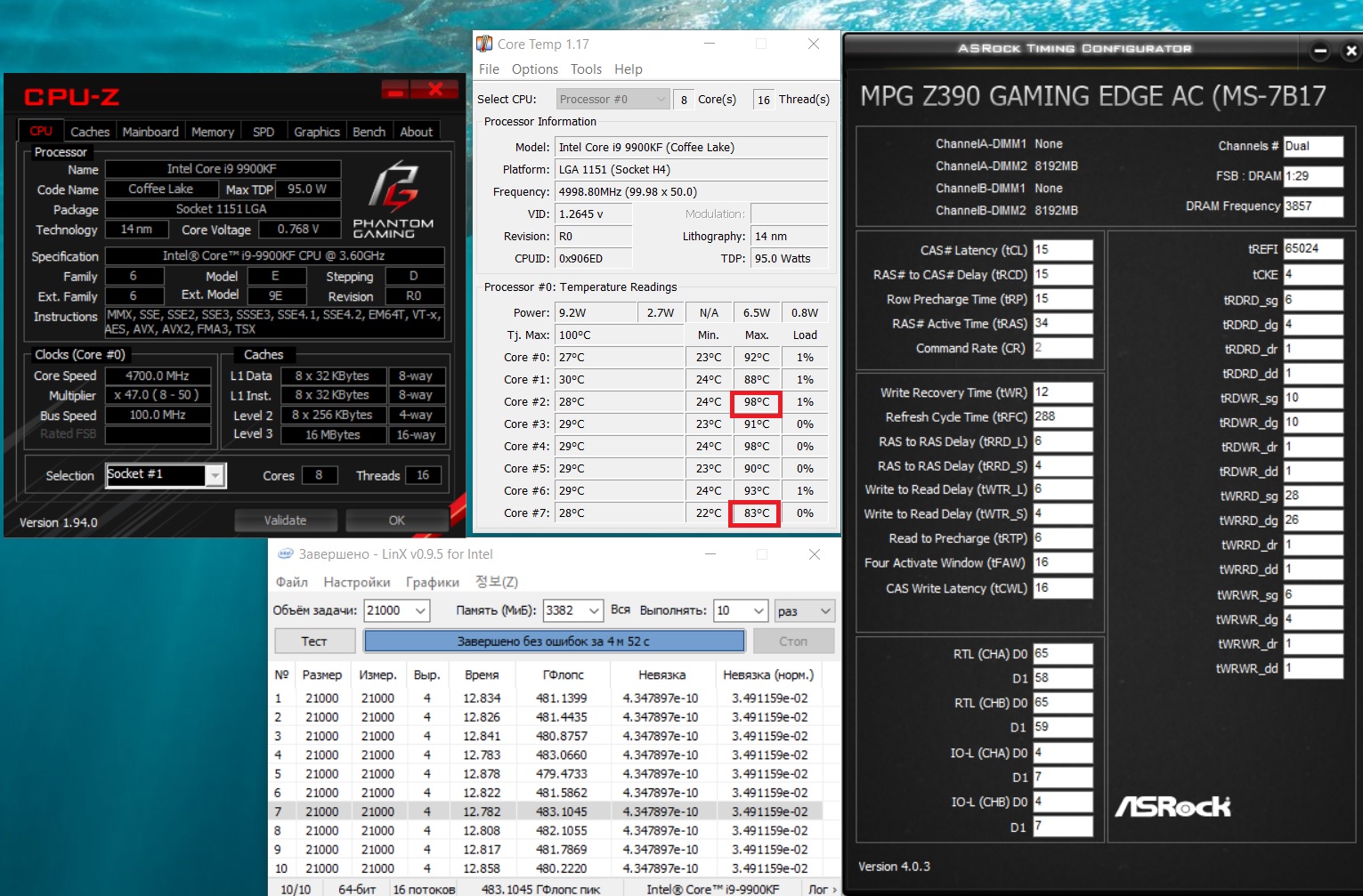
Task: Click the Command Rate (CR) field
Action: click(1063, 348)
